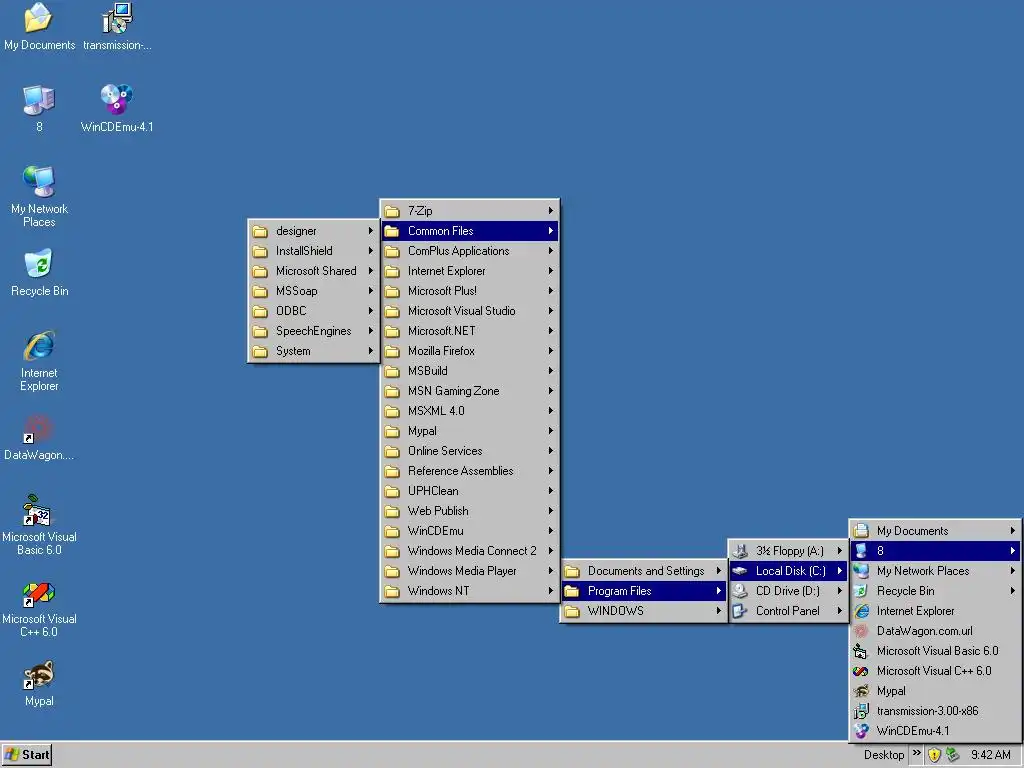This screenshot has width=1024, height=768.
Task: Expand the Mypal folder submenu arrow
Action: 551,431
